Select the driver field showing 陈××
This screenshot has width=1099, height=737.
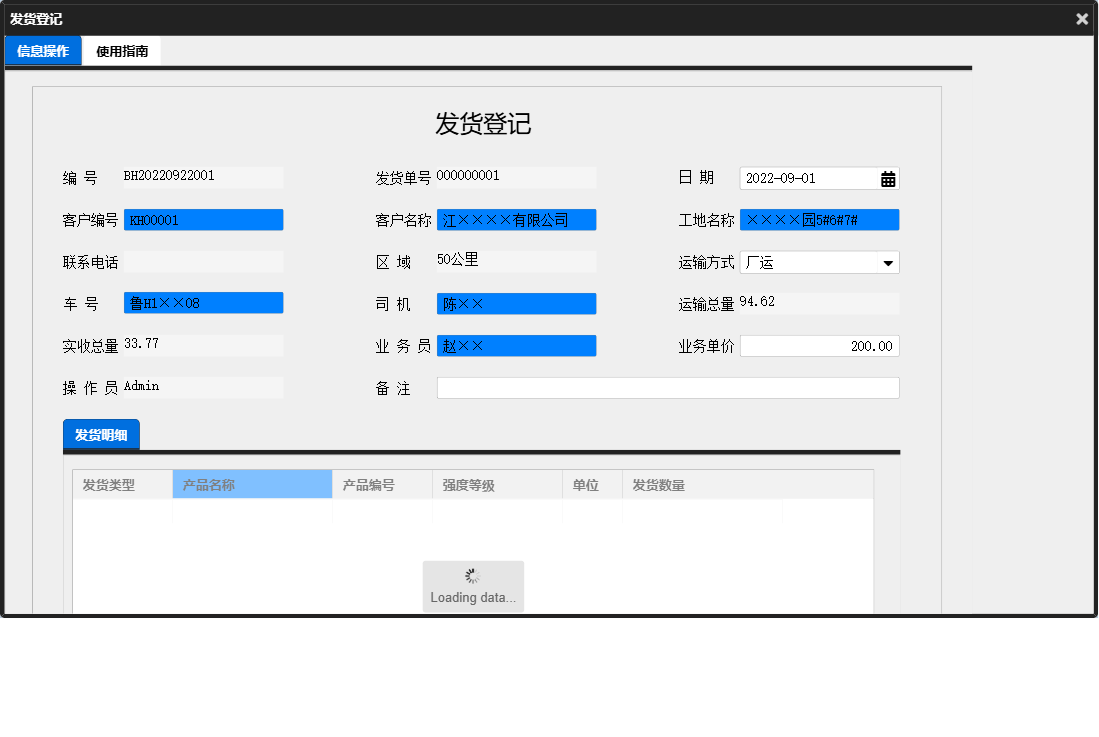[x=516, y=303]
